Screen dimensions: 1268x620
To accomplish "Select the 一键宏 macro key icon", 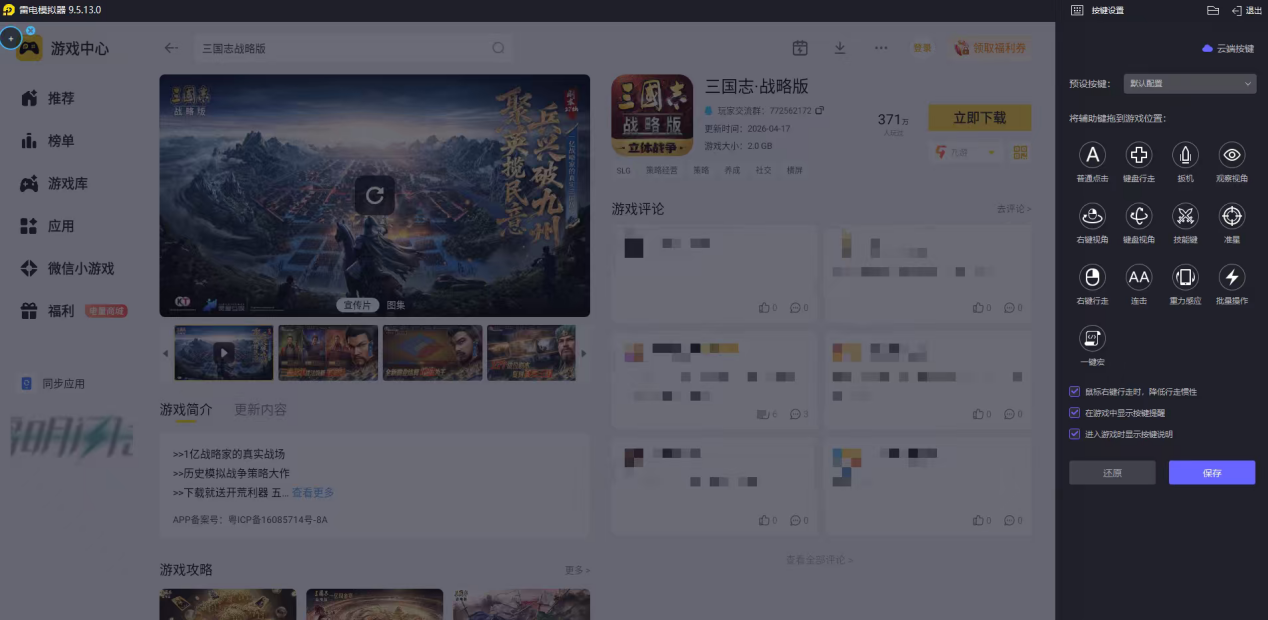I will tap(1092, 338).
